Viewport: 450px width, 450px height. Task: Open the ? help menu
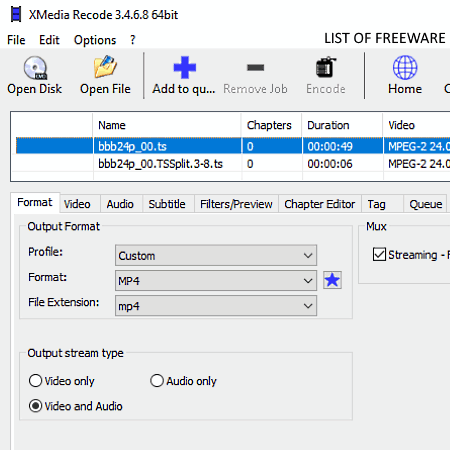(x=133, y=40)
